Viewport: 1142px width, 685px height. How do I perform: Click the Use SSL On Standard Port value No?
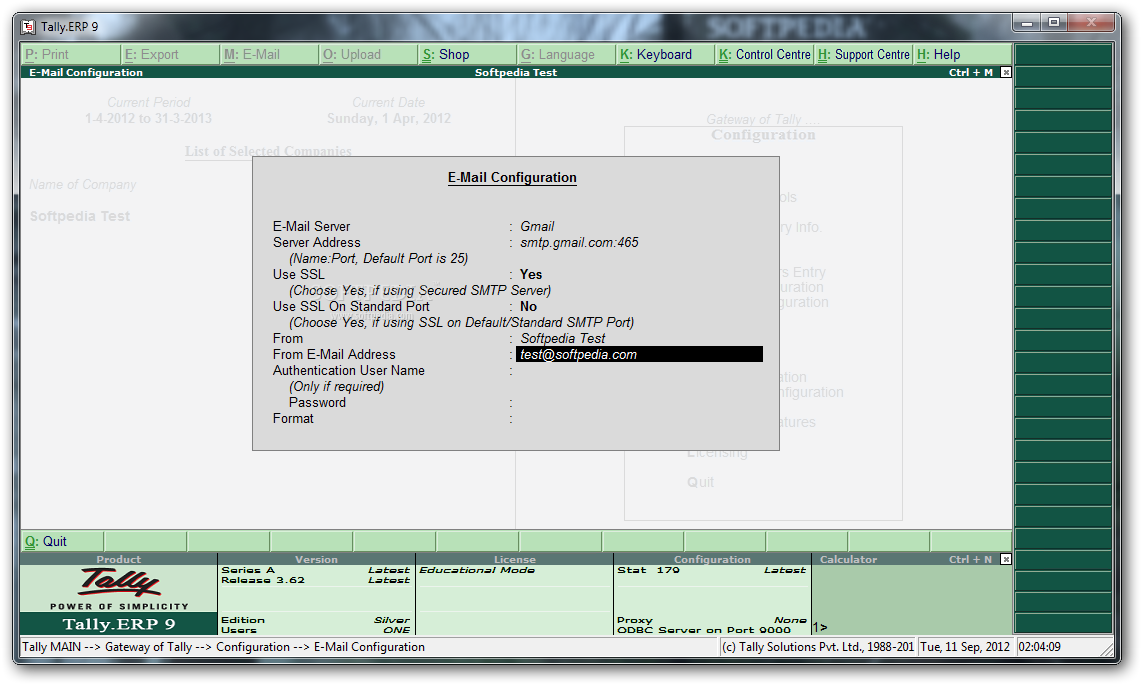tap(528, 306)
